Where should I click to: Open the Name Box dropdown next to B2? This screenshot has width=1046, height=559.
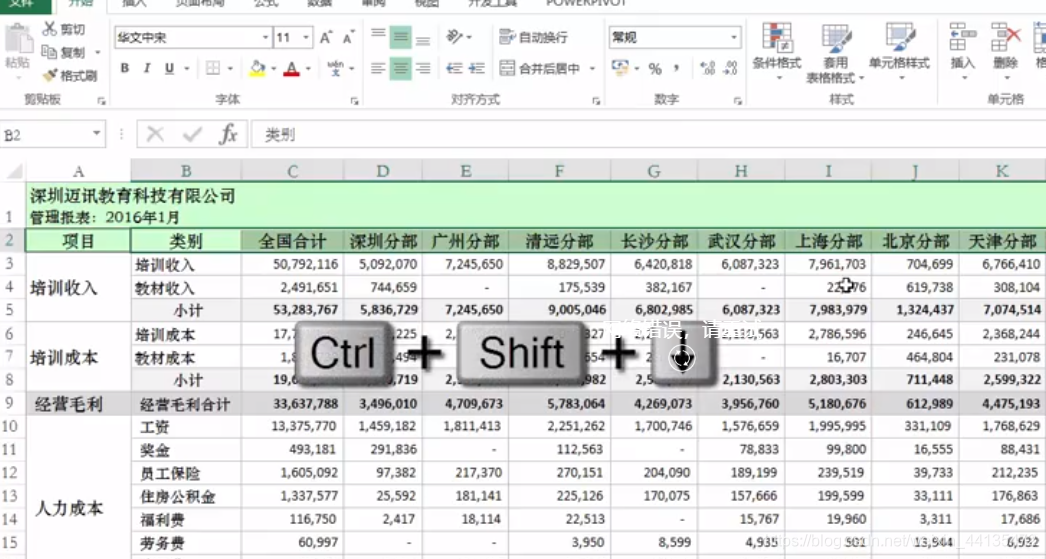click(x=96, y=134)
